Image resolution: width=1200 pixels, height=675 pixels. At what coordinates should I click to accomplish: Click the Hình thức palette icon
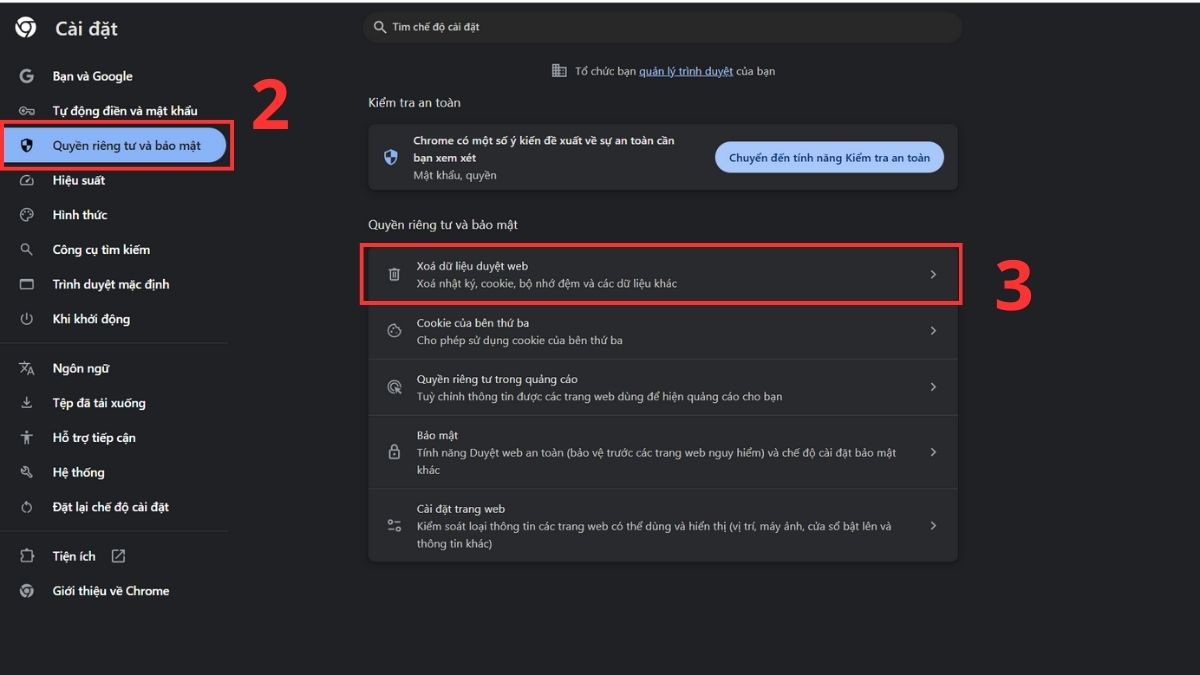point(27,215)
